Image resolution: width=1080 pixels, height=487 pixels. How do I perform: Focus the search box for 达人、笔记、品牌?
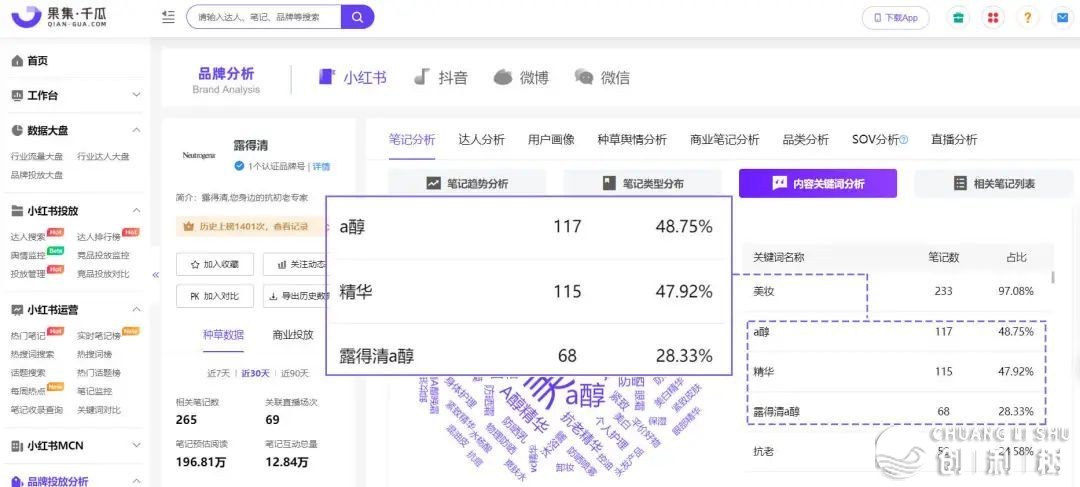coord(264,17)
